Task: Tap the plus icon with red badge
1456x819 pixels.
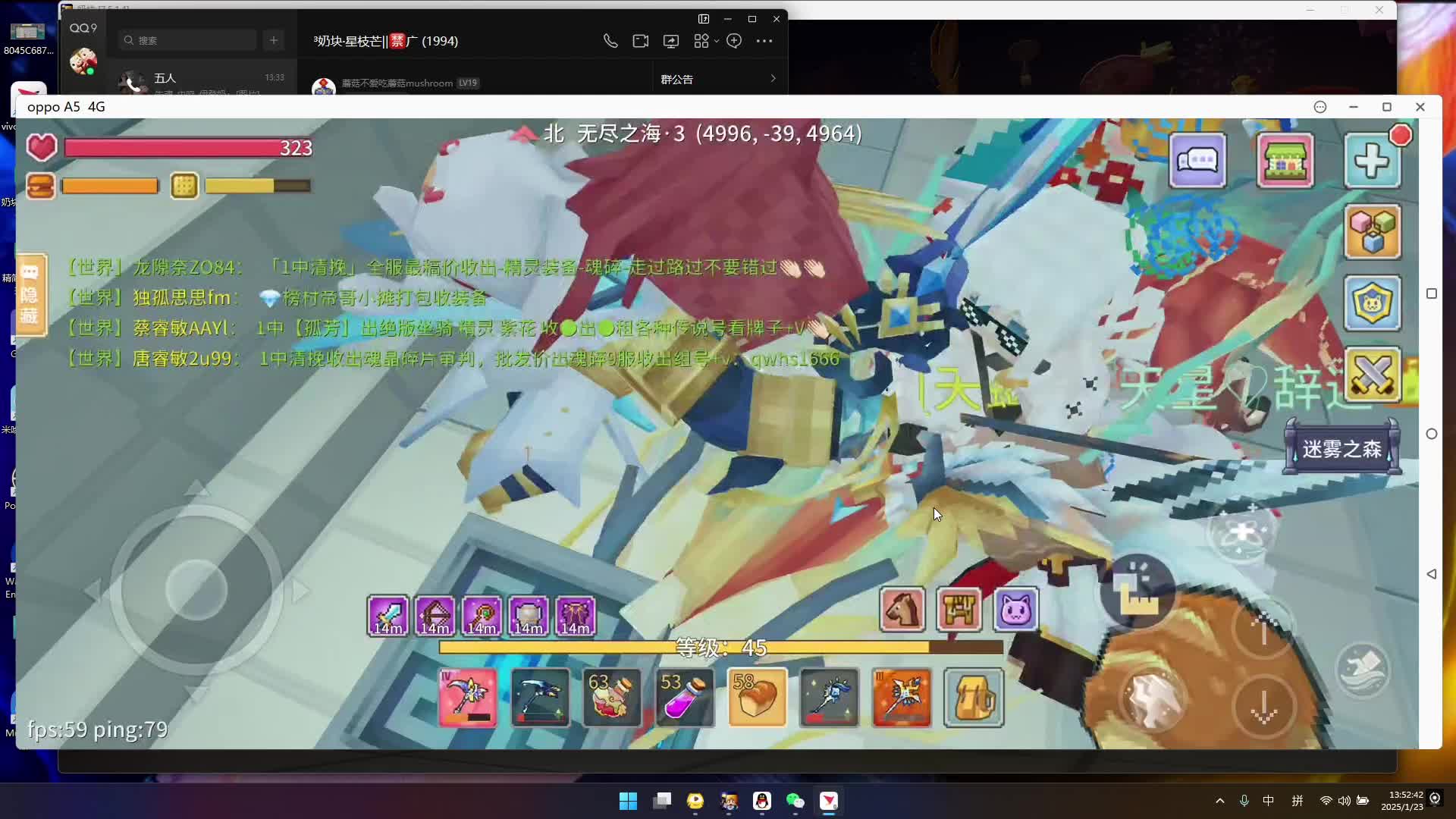Action: tap(1374, 160)
